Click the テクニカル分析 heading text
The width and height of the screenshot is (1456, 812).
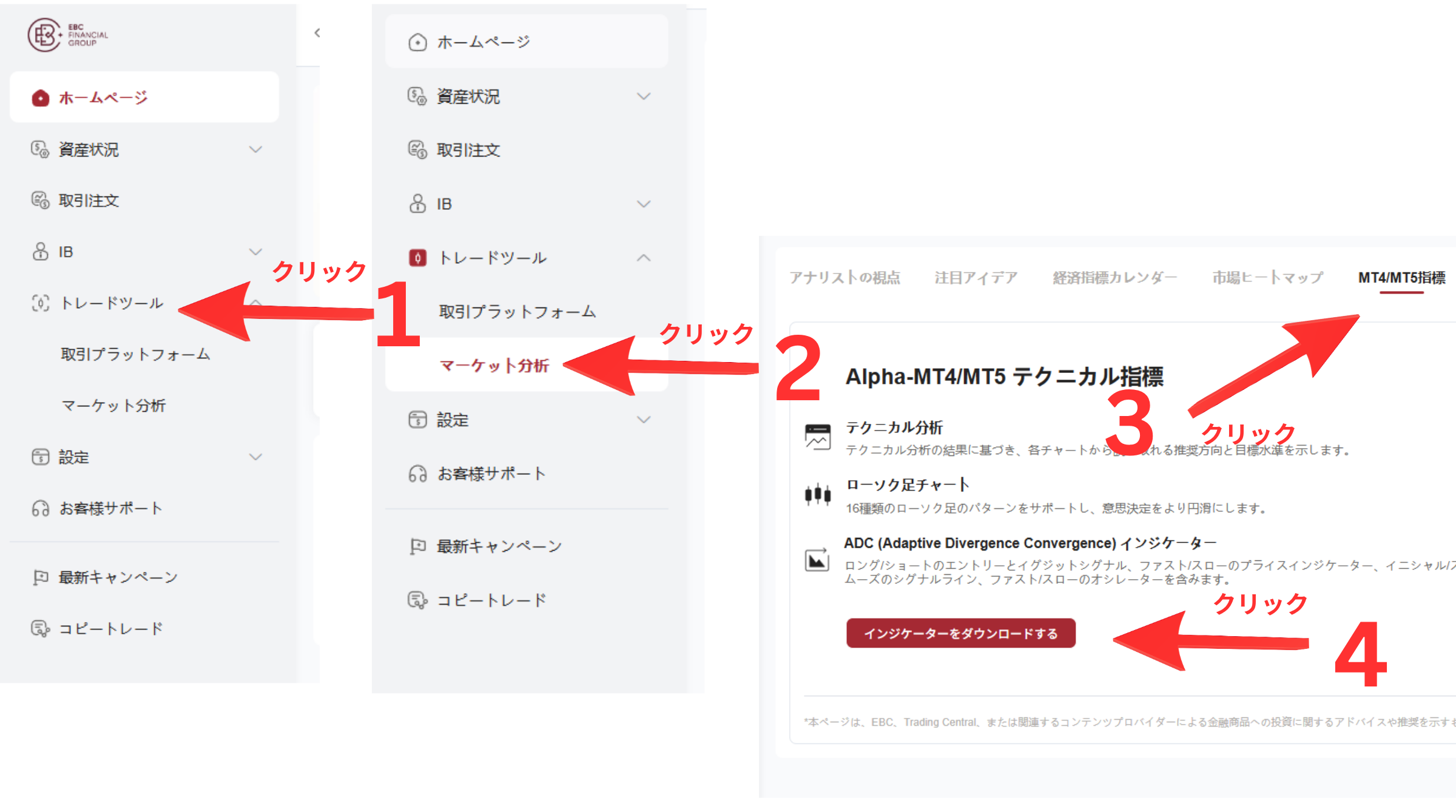pyautogui.click(x=894, y=428)
